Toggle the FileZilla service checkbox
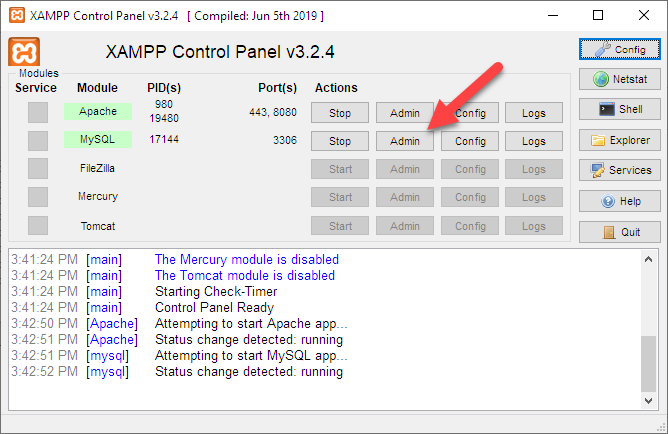This screenshot has width=668, height=434. [38, 169]
